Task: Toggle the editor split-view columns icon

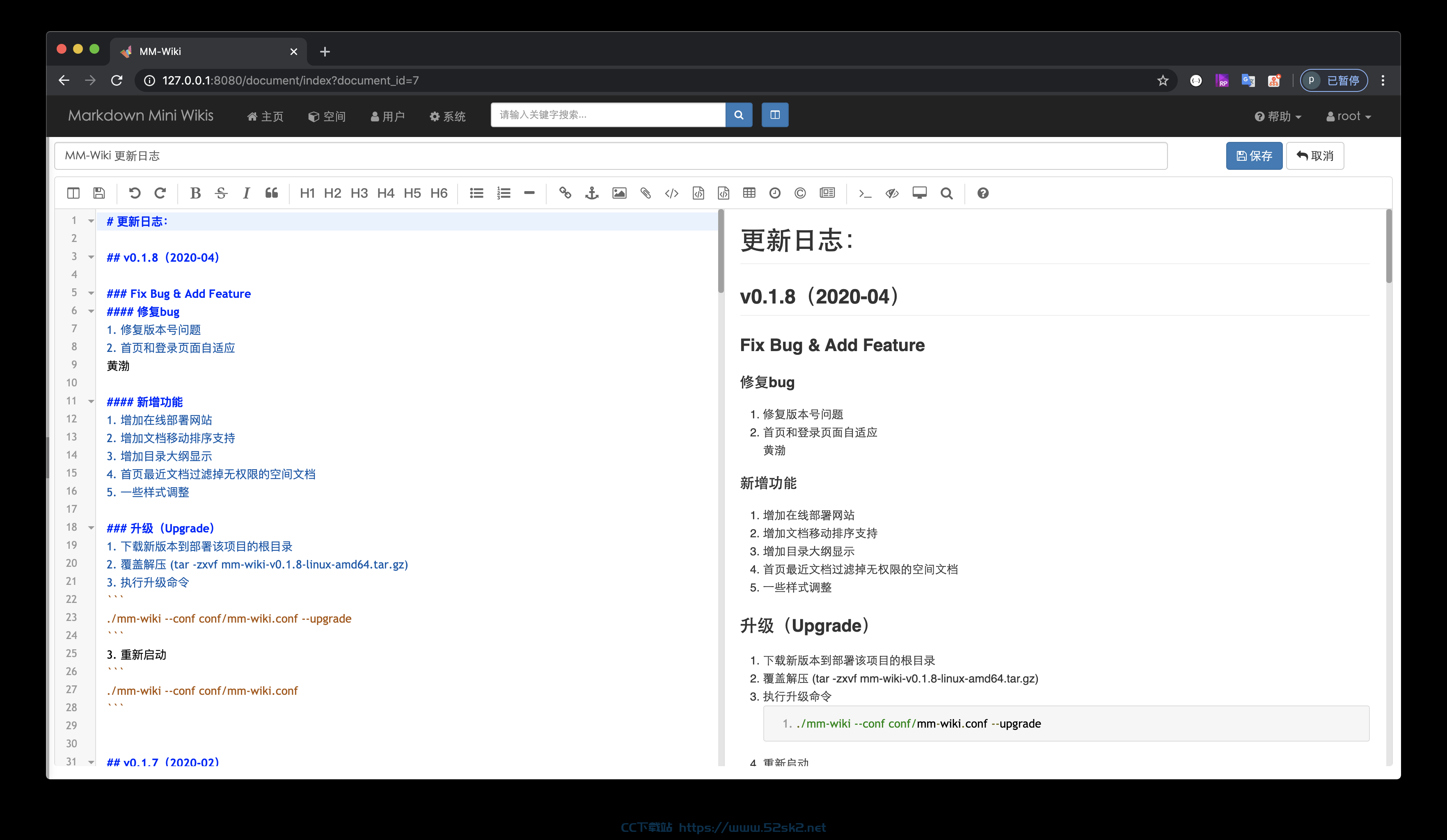Action: click(x=73, y=193)
